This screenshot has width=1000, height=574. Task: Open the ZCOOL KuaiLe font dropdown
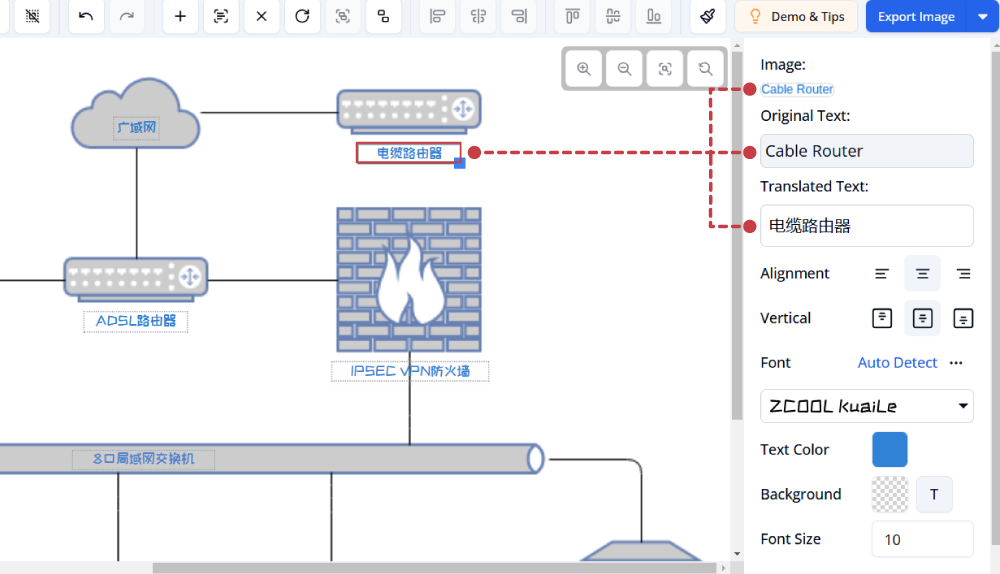866,406
